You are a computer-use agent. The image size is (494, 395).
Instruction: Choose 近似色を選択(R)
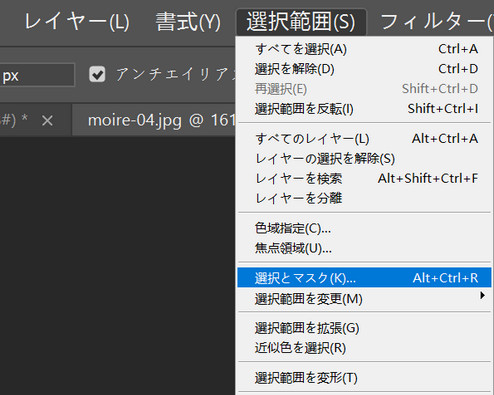[x=364, y=348]
